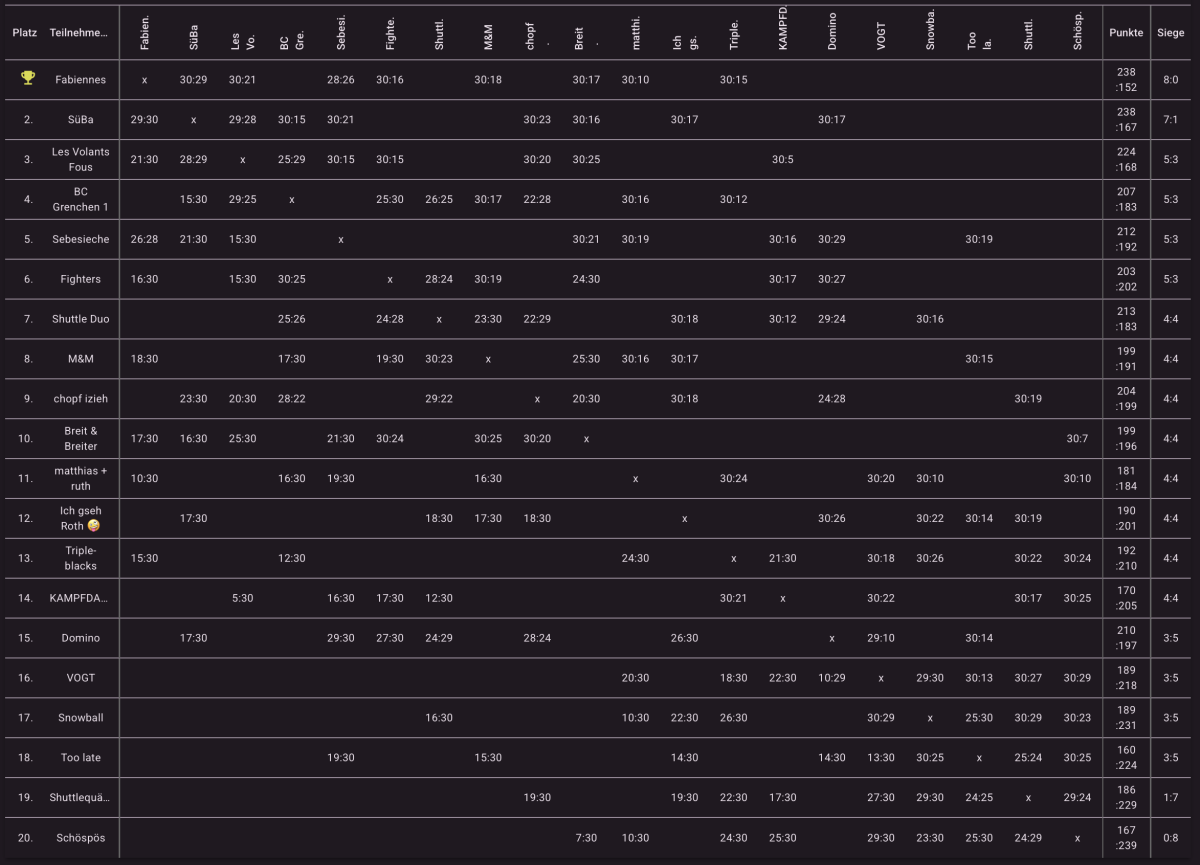Open the Les Volants Fous team name
The width and height of the screenshot is (1200, 865).
pos(80,159)
